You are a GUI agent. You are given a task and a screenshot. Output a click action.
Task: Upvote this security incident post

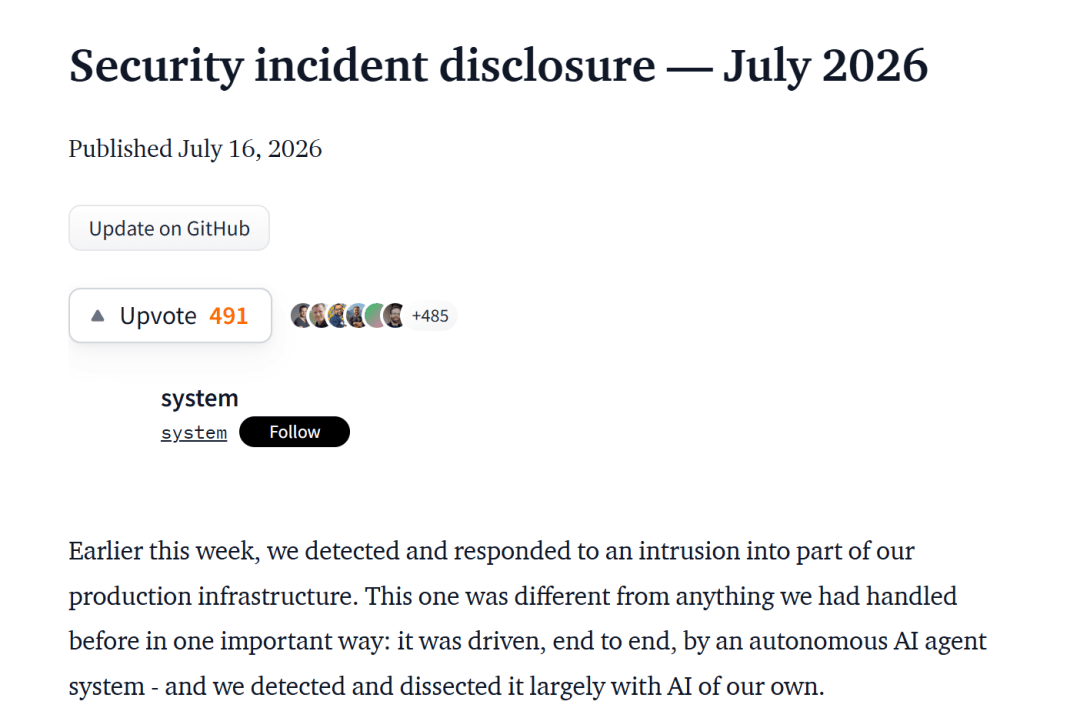coord(170,315)
